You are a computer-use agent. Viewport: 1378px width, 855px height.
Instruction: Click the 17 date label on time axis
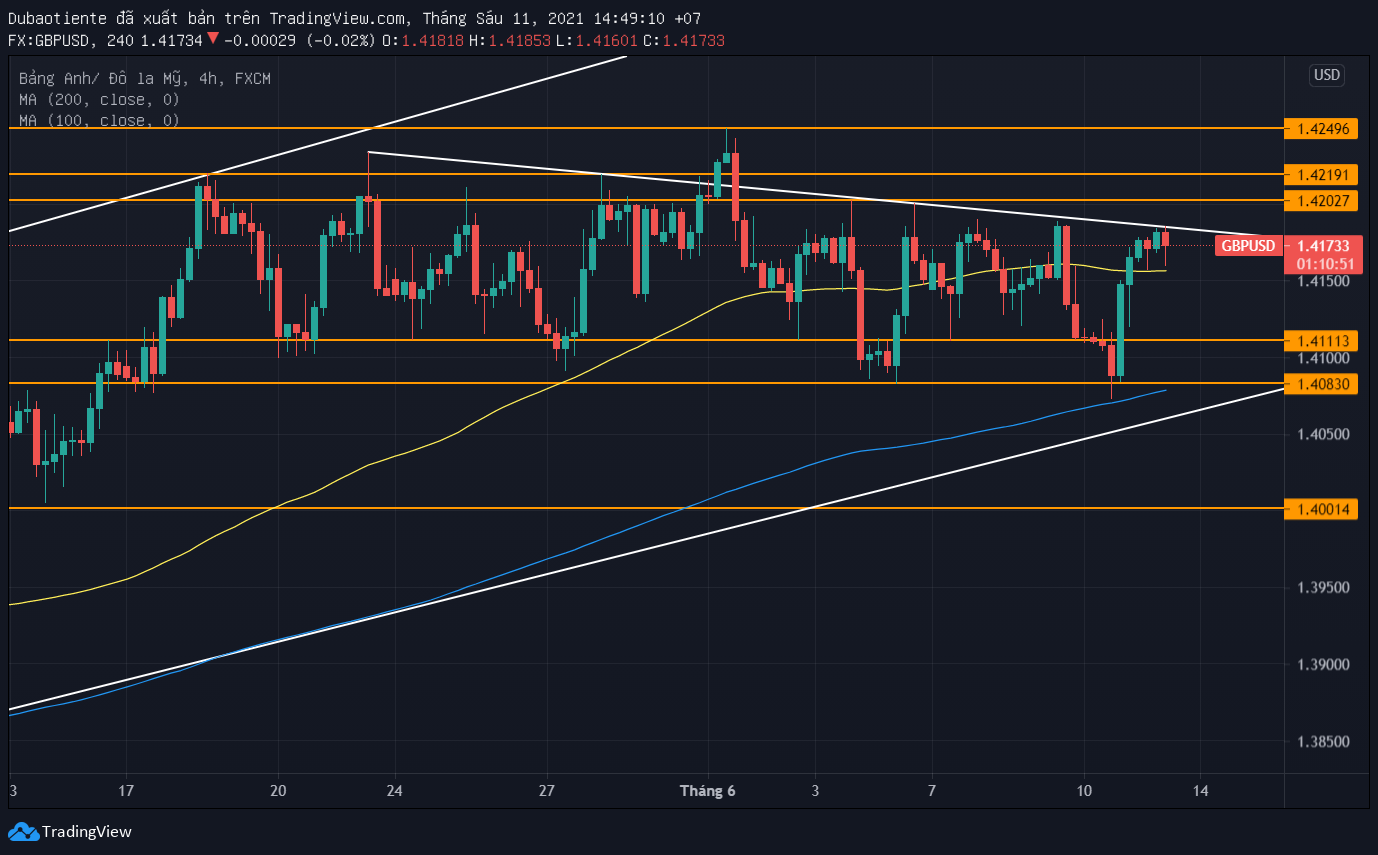(125, 791)
